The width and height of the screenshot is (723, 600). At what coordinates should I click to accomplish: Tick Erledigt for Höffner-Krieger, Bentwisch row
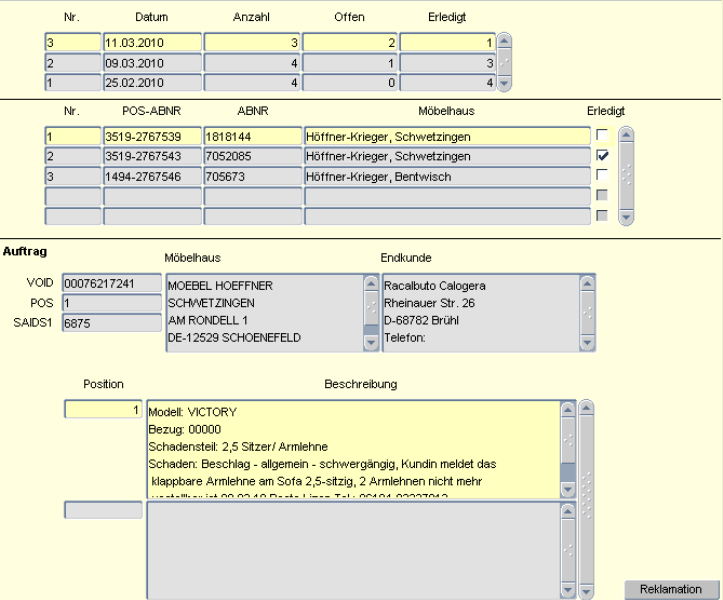(x=601, y=176)
